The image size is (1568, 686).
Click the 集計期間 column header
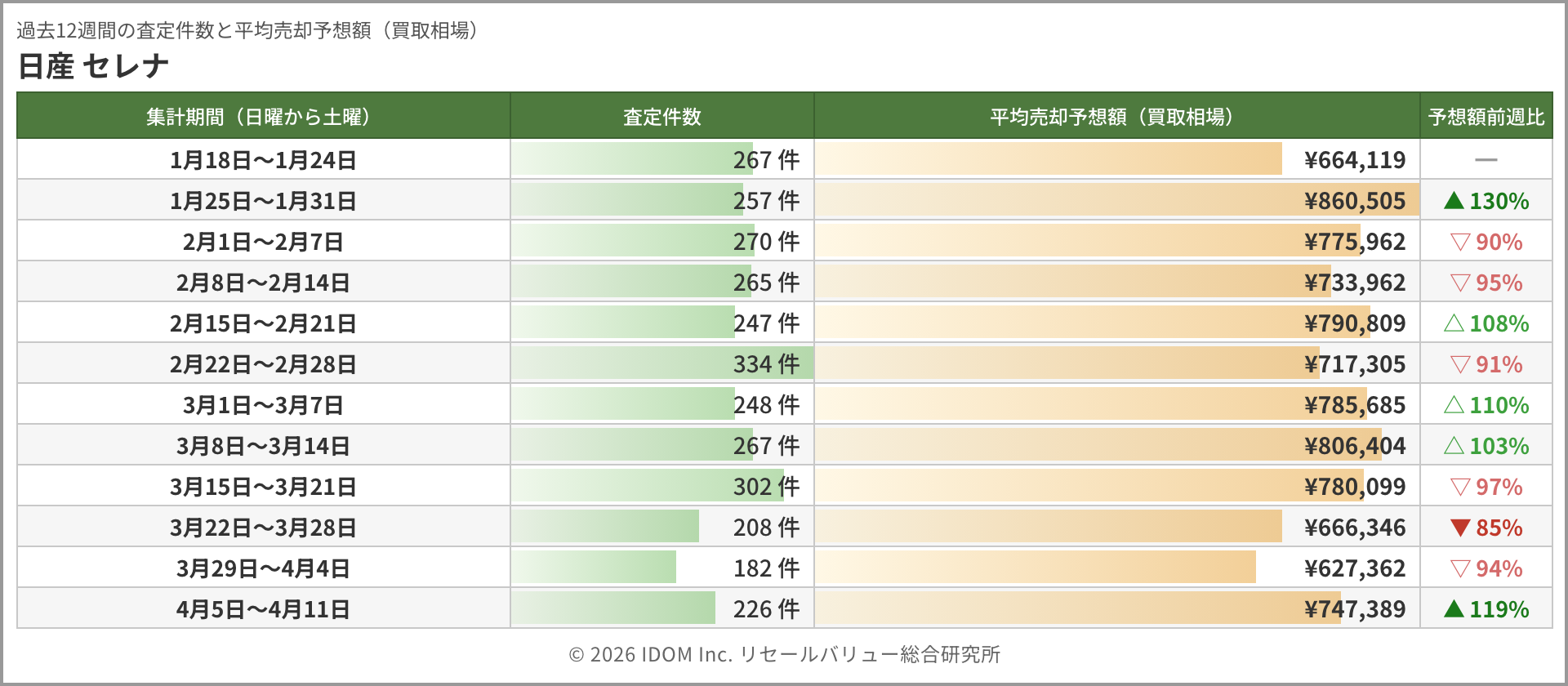[263, 117]
